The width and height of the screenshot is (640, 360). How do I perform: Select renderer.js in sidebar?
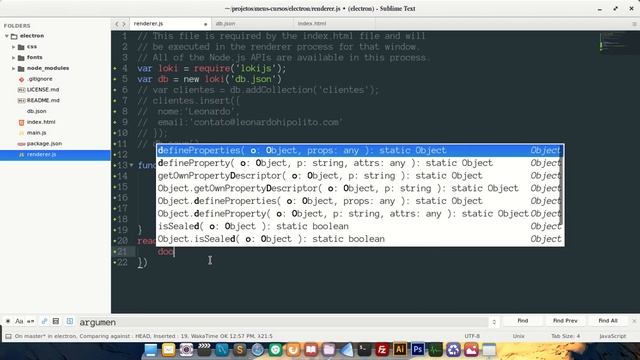(55, 155)
